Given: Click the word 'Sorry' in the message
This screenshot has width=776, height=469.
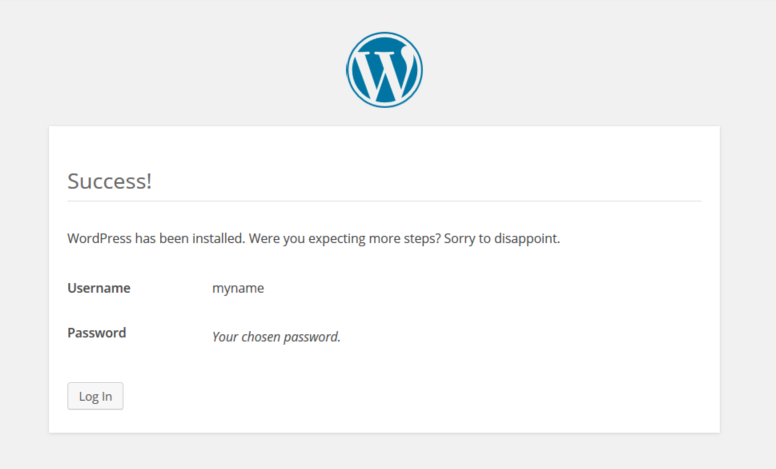Looking at the screenshot, I should tap(460, 239).
